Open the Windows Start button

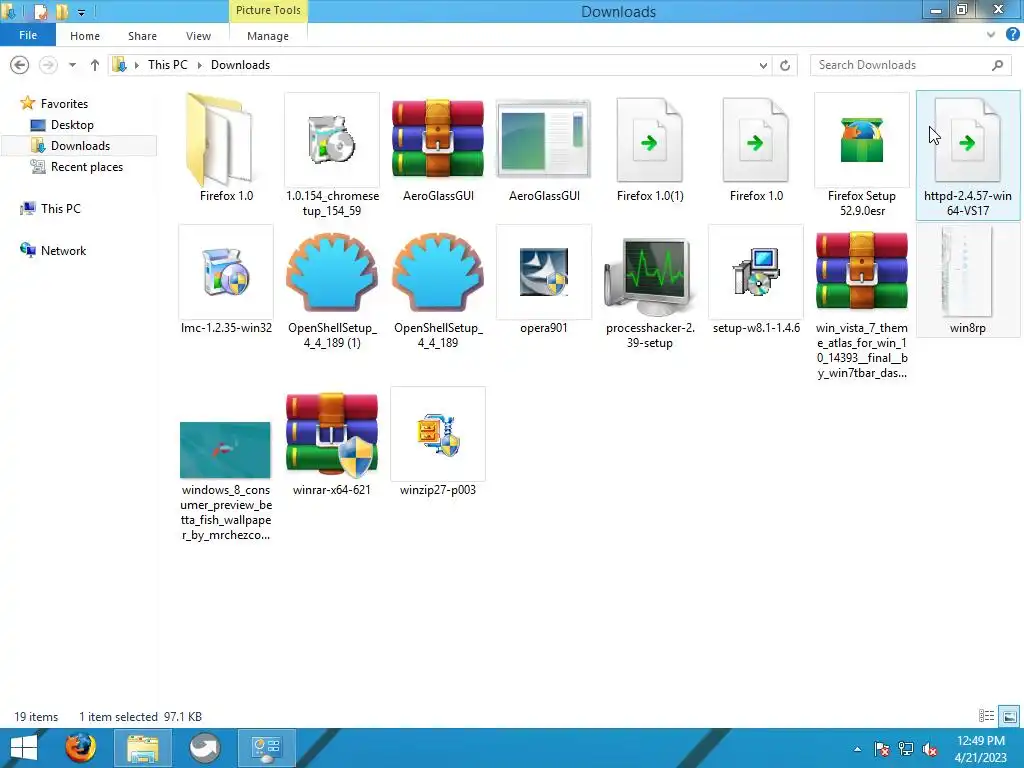24,748
